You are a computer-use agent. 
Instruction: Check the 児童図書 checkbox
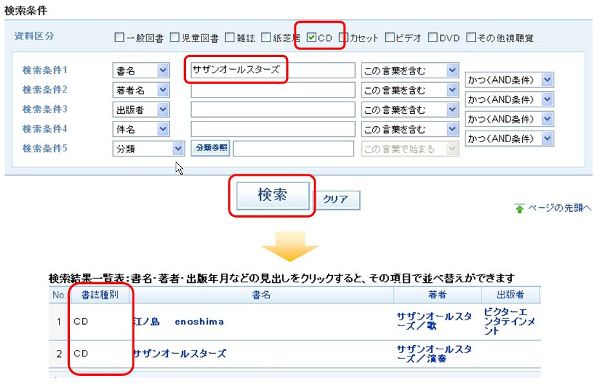[x=174, y=37]
